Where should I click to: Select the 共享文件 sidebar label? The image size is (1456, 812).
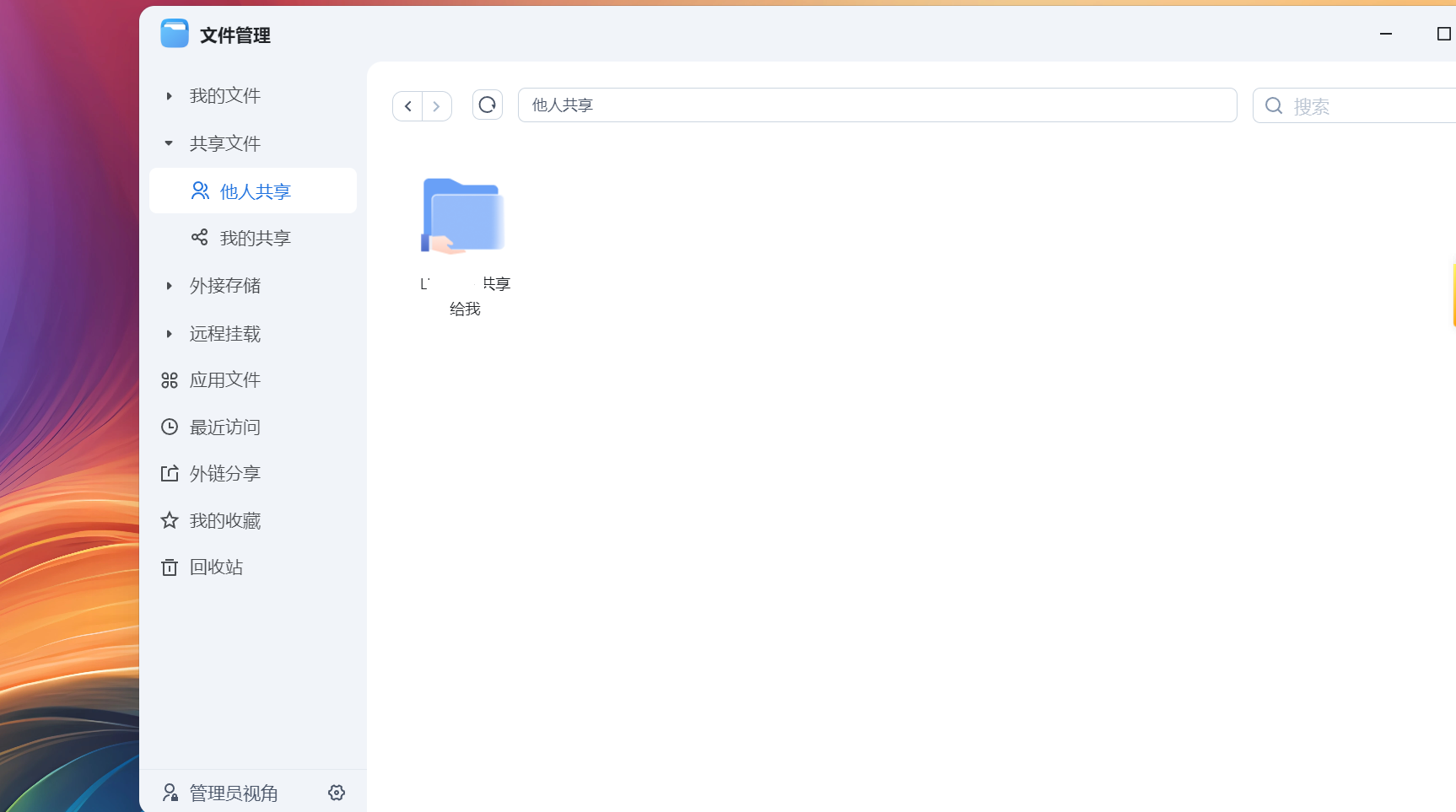click(x=225, y=143)
